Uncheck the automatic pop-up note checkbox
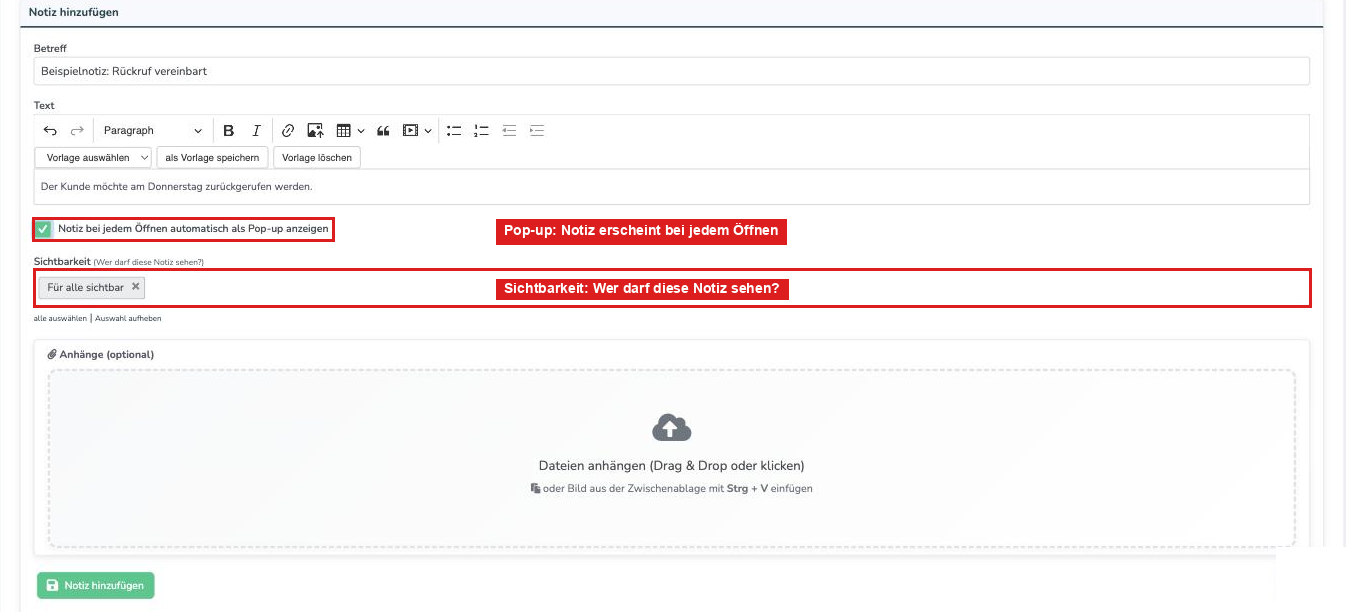Viewport: 1346px width, 612px height. (44, 229)
